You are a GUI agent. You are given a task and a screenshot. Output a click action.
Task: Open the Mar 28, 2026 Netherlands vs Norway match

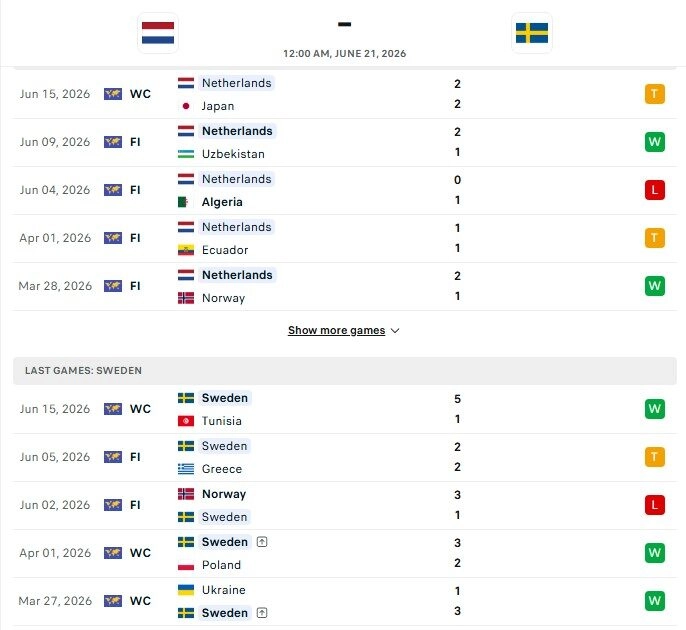[345, 287]
